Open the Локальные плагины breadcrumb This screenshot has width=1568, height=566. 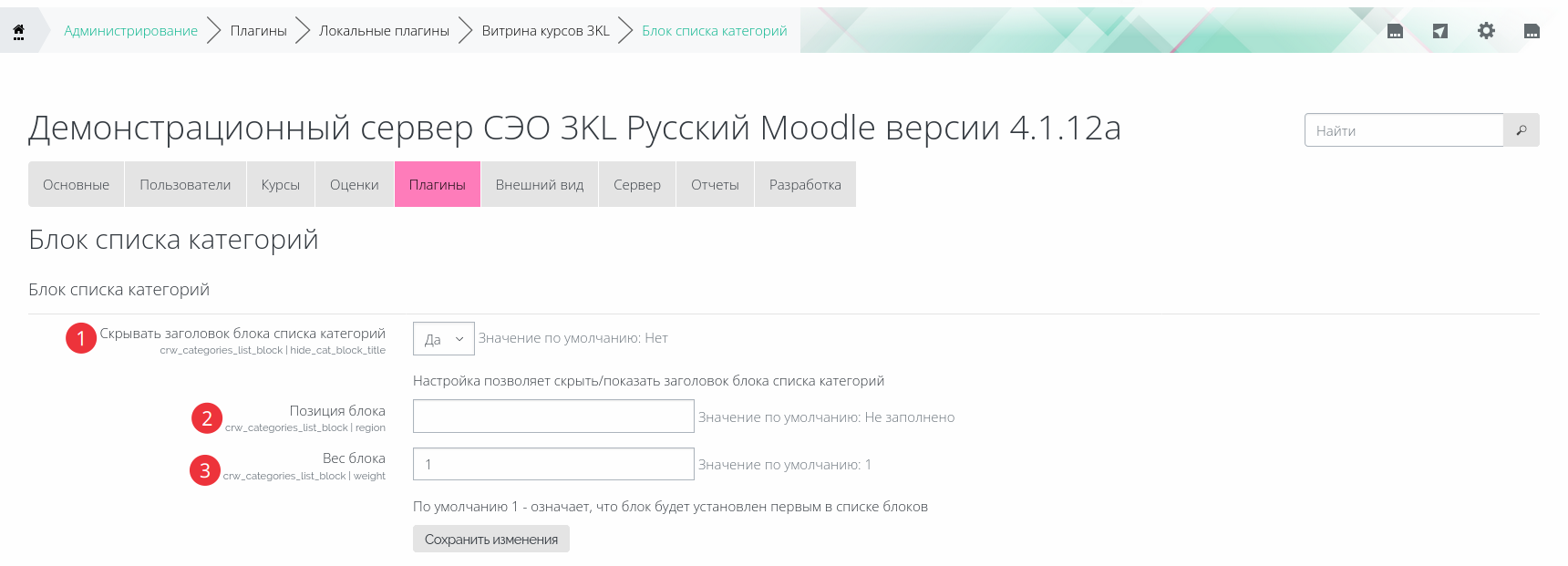click(x=385, y=31)
